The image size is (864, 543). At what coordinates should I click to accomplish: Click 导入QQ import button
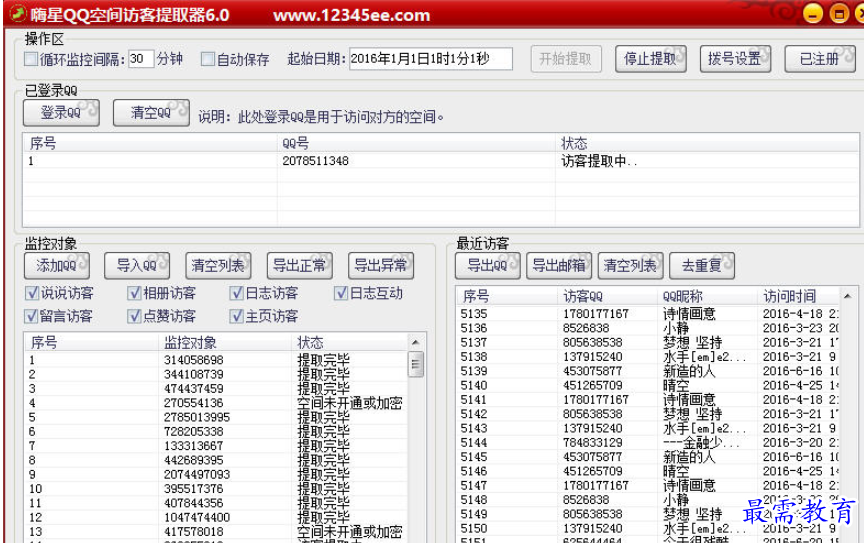click(x=137, y=266)
